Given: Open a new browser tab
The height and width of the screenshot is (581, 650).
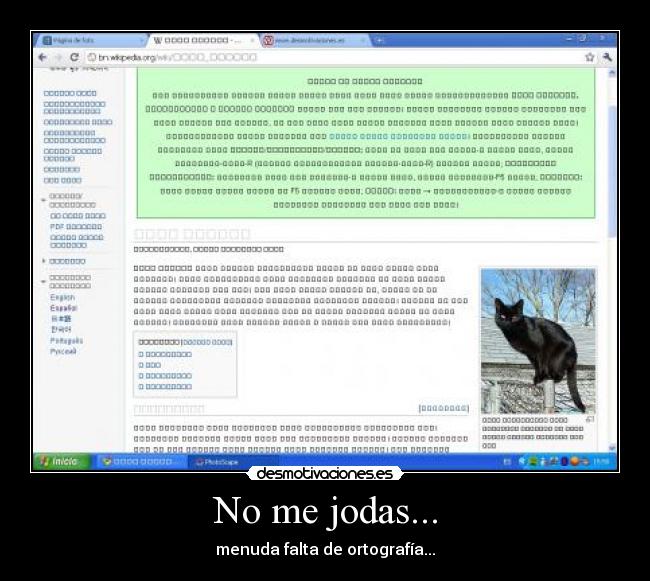Looking at the screenshot, I should [x=379, y=40].
